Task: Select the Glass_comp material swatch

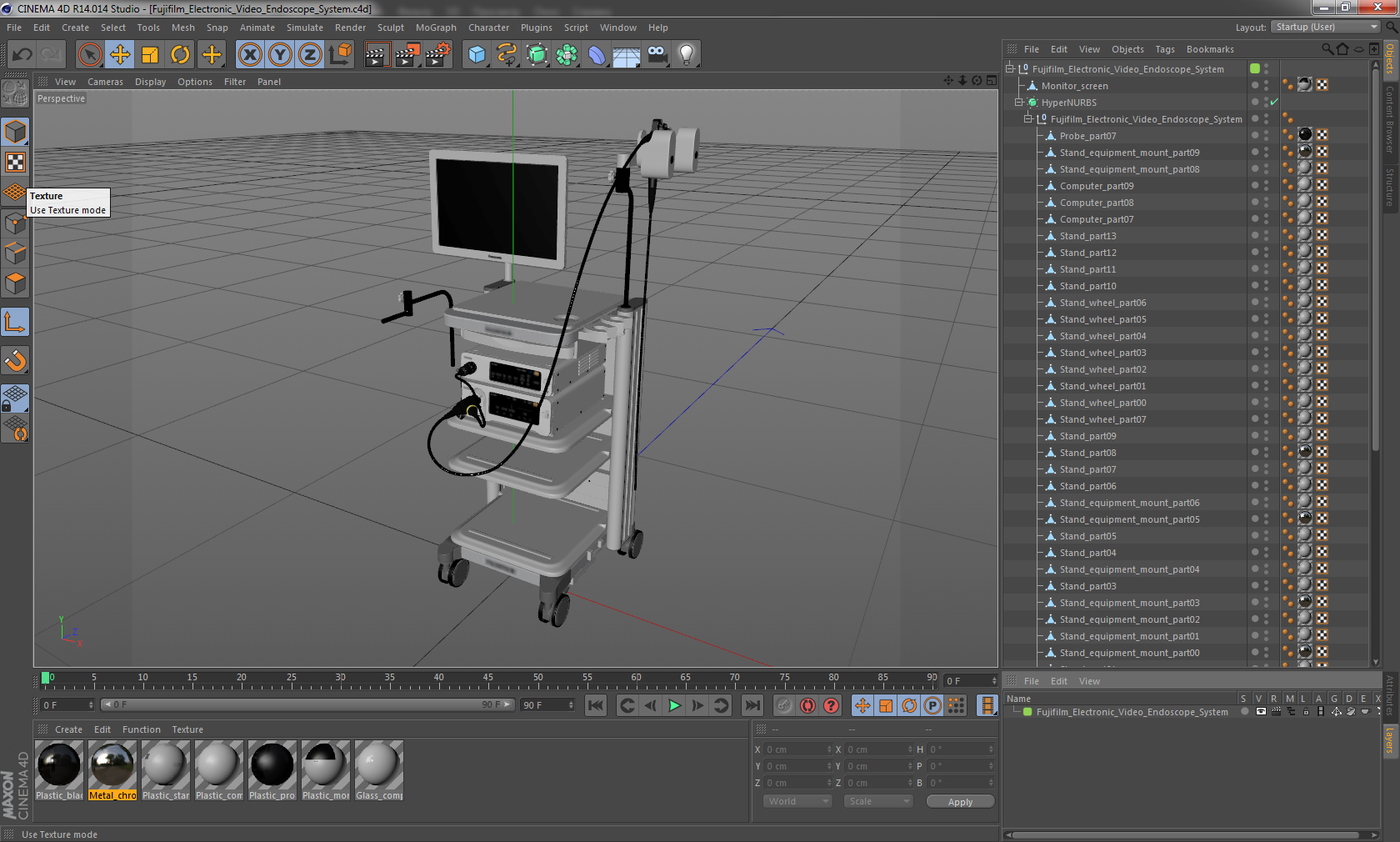Action: [x=379, y=770]
